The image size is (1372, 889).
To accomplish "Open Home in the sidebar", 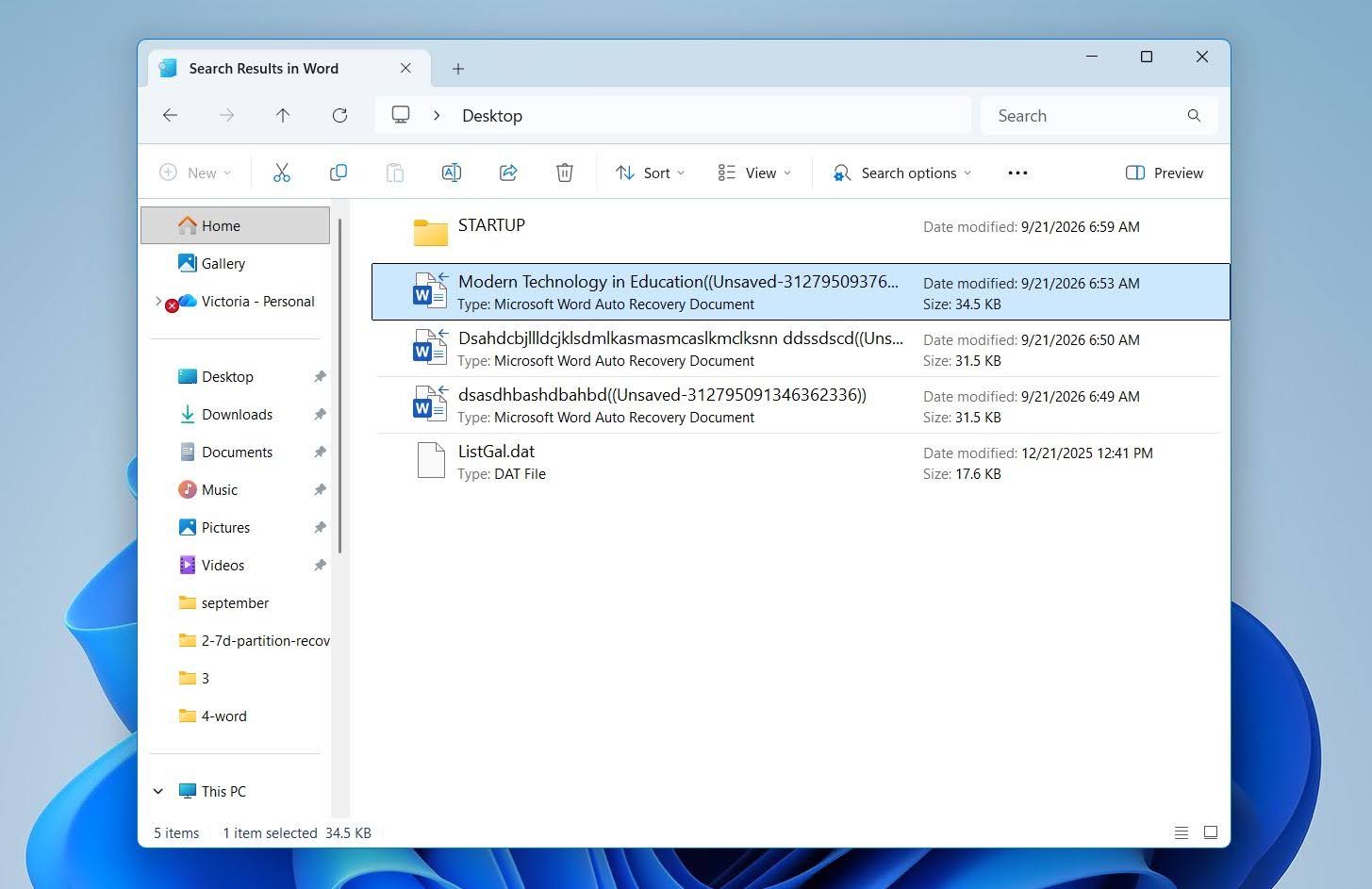I will (236, 225).
